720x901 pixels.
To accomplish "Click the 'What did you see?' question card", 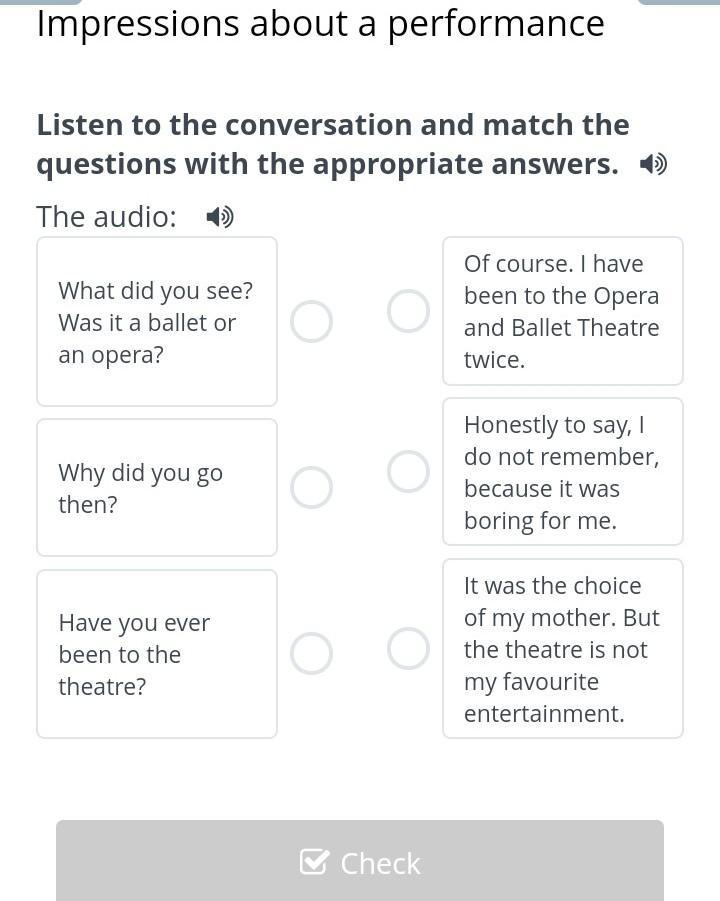I will pos(157,322).
